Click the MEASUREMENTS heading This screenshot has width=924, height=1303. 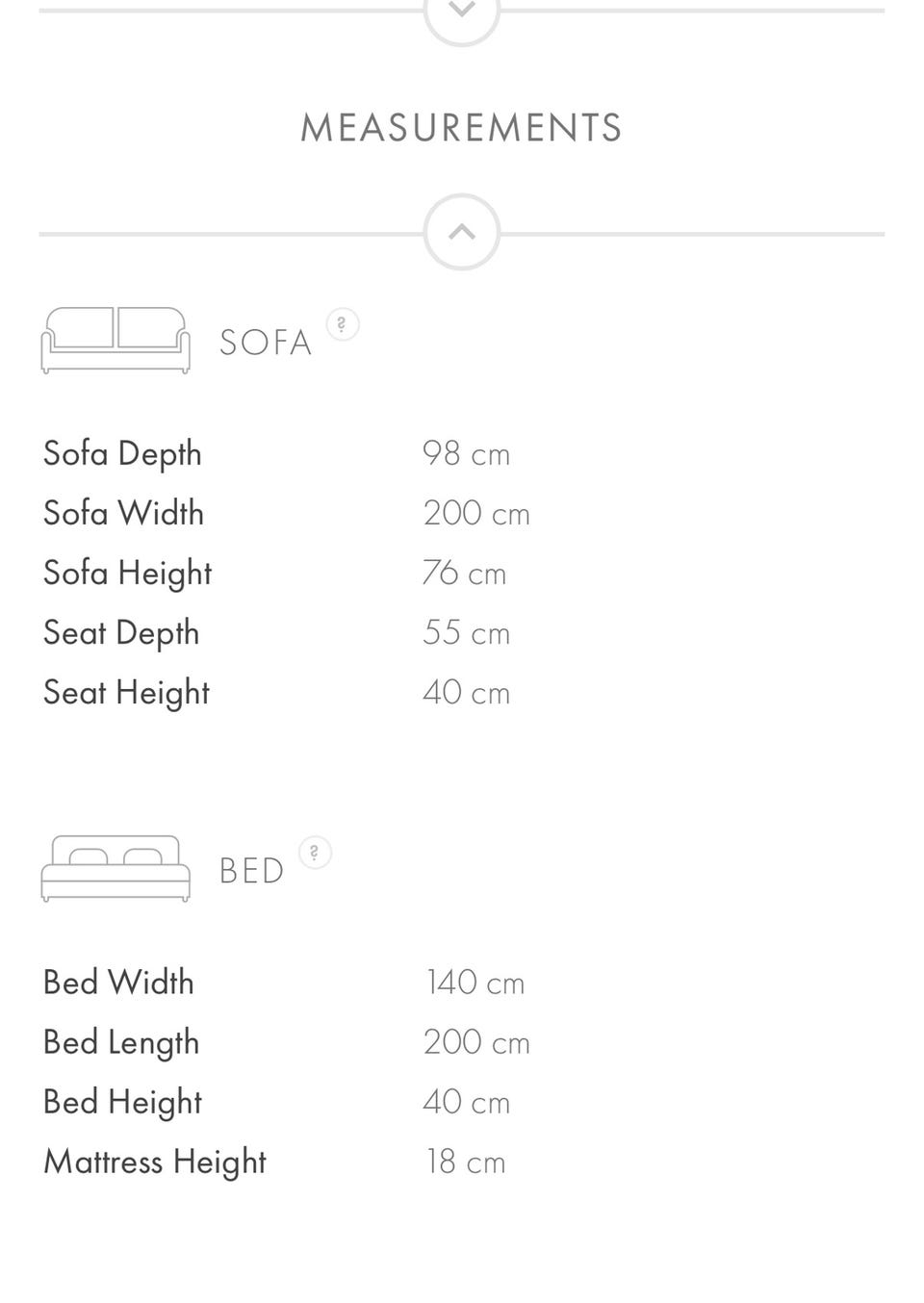tap(462, 128)
